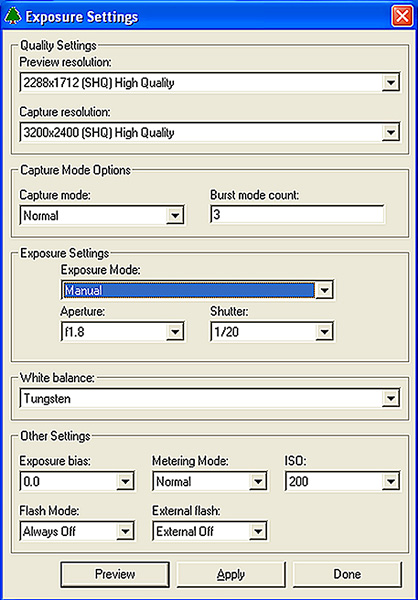The height and width of the screenshot is (600, 418).
Task: Click the Apply button
Action: click(231, 574)
